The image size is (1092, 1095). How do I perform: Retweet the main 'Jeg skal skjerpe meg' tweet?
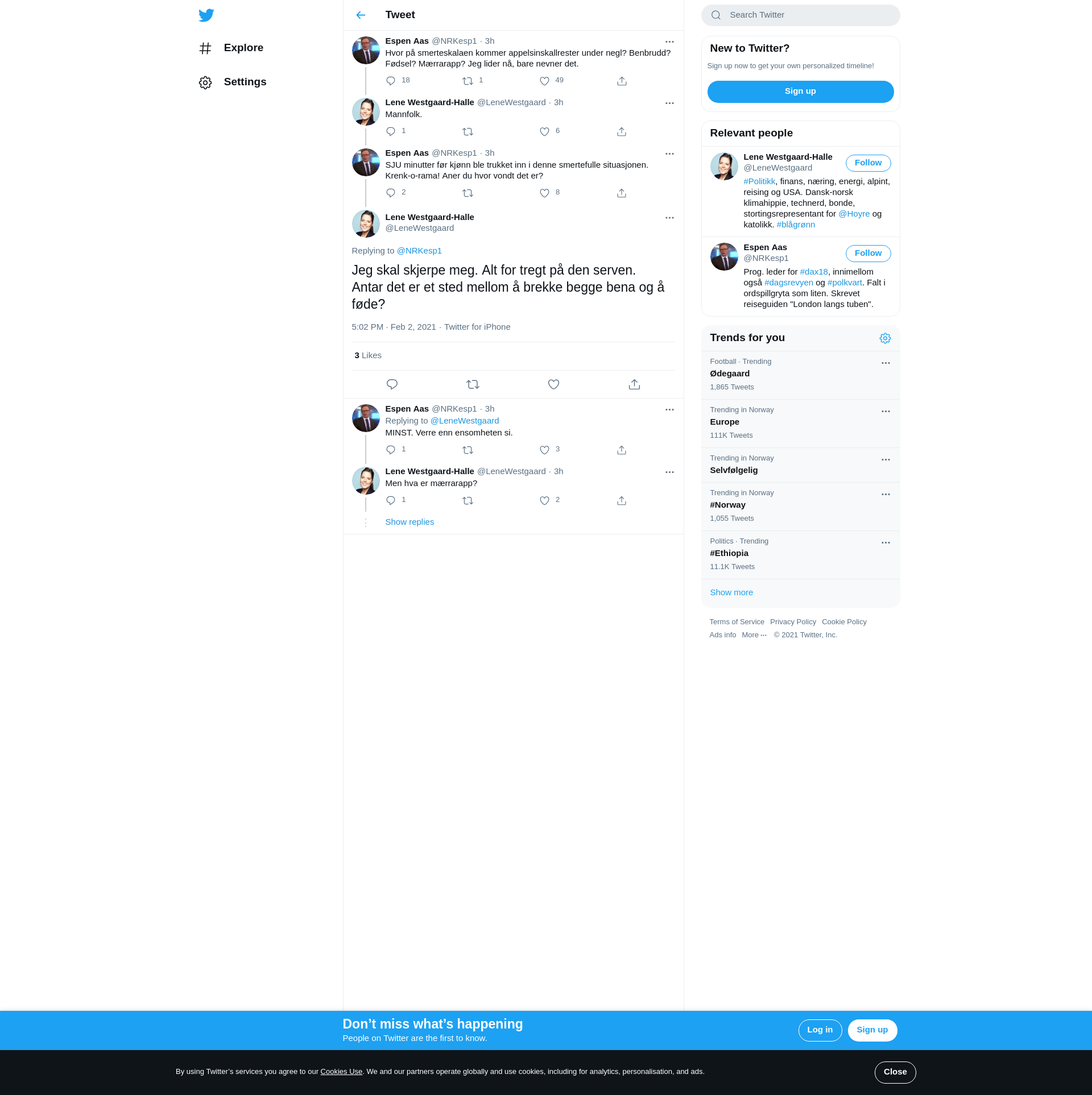473,384
